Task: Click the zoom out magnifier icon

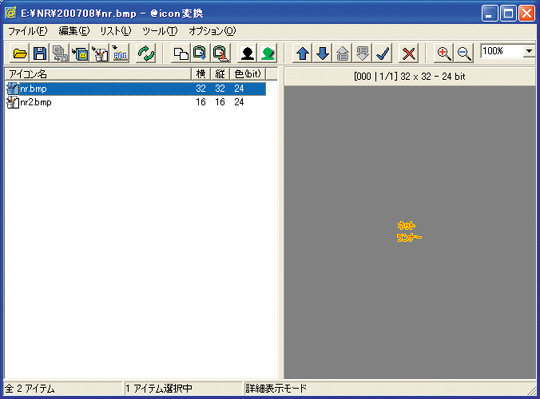Action: click(x=464, y=53)
